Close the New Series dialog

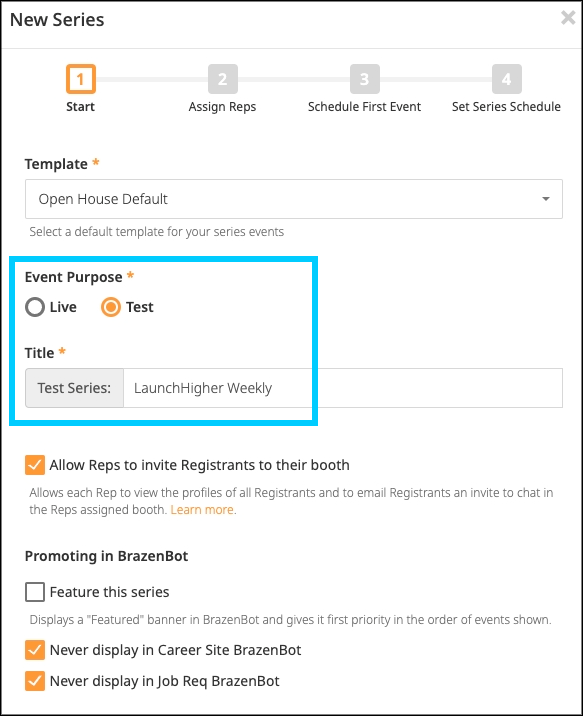coord(568,18)
